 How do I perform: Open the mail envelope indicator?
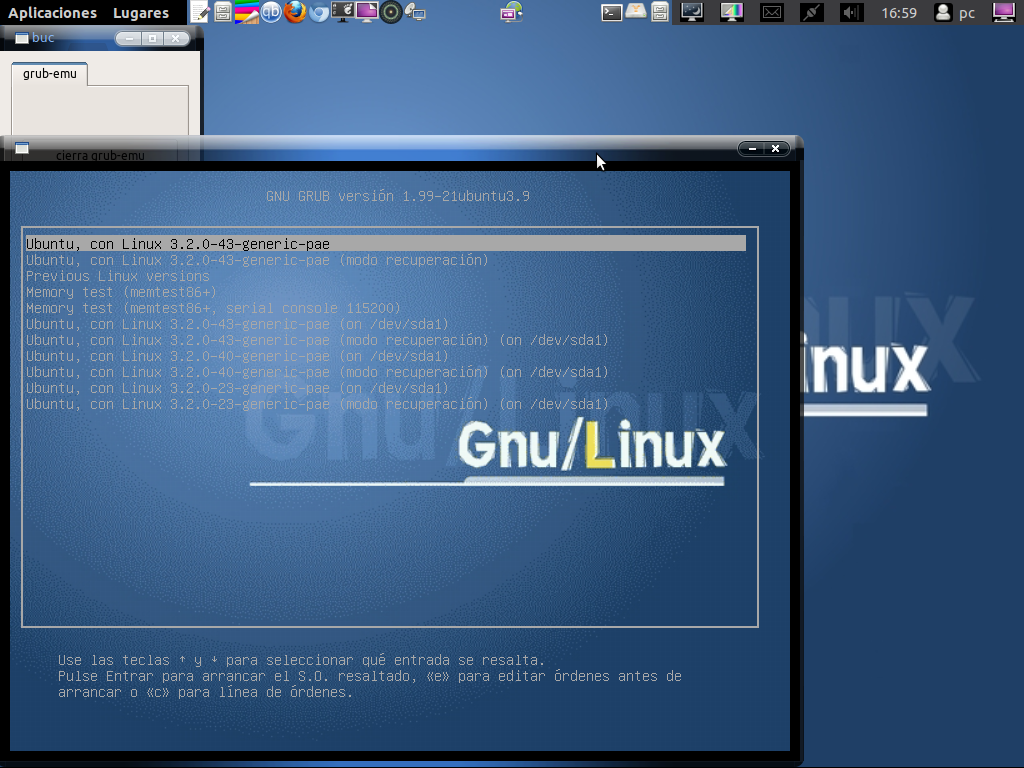772,12
